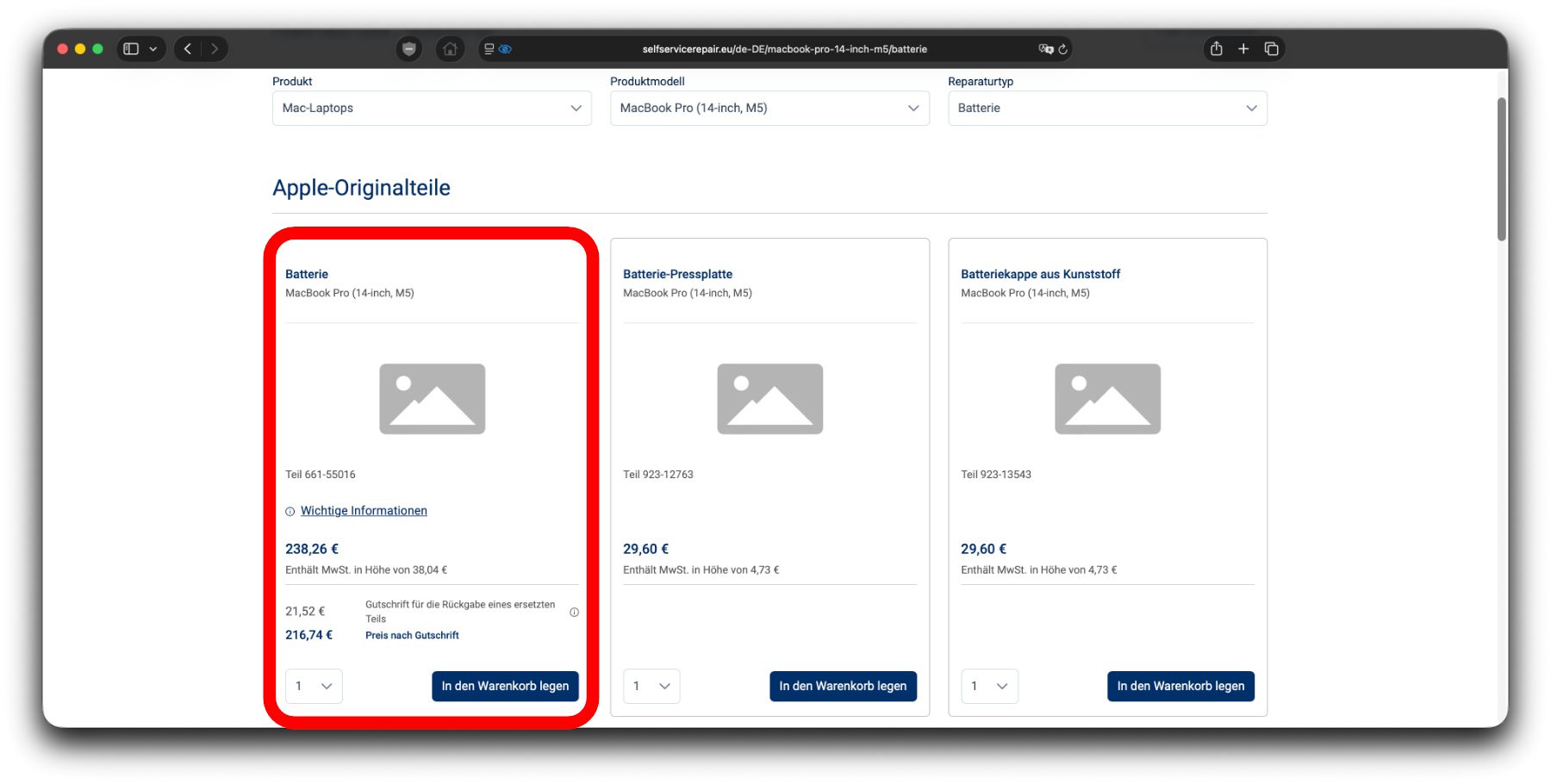1551x784 pixels.
Task: Add Batterie to the cart
Action: (505, 687)
